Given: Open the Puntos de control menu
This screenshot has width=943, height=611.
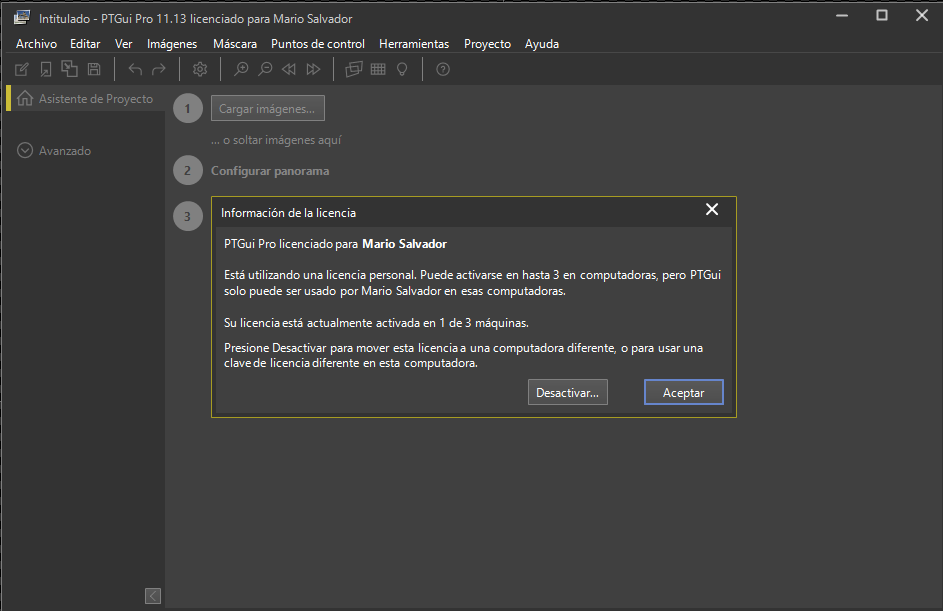Looking at the screenshot, I should coord(318,44).
